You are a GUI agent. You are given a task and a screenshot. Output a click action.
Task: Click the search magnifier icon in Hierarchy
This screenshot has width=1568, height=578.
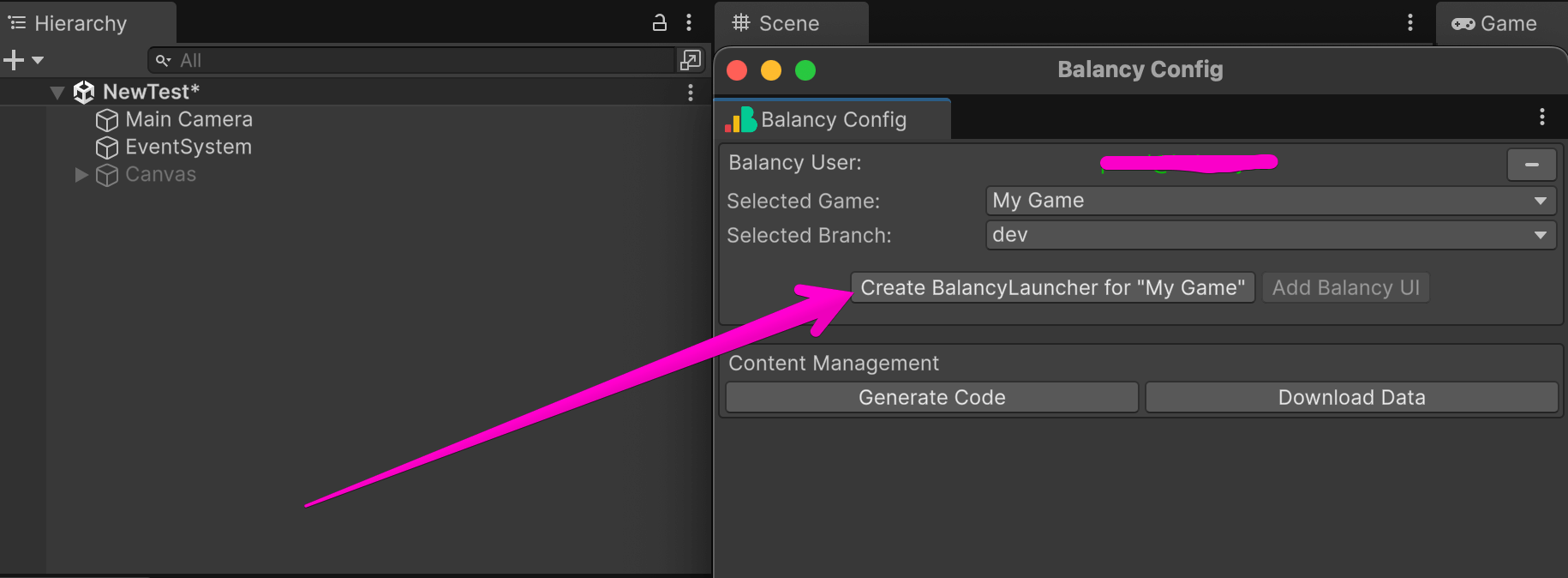[x=163, y=60]
